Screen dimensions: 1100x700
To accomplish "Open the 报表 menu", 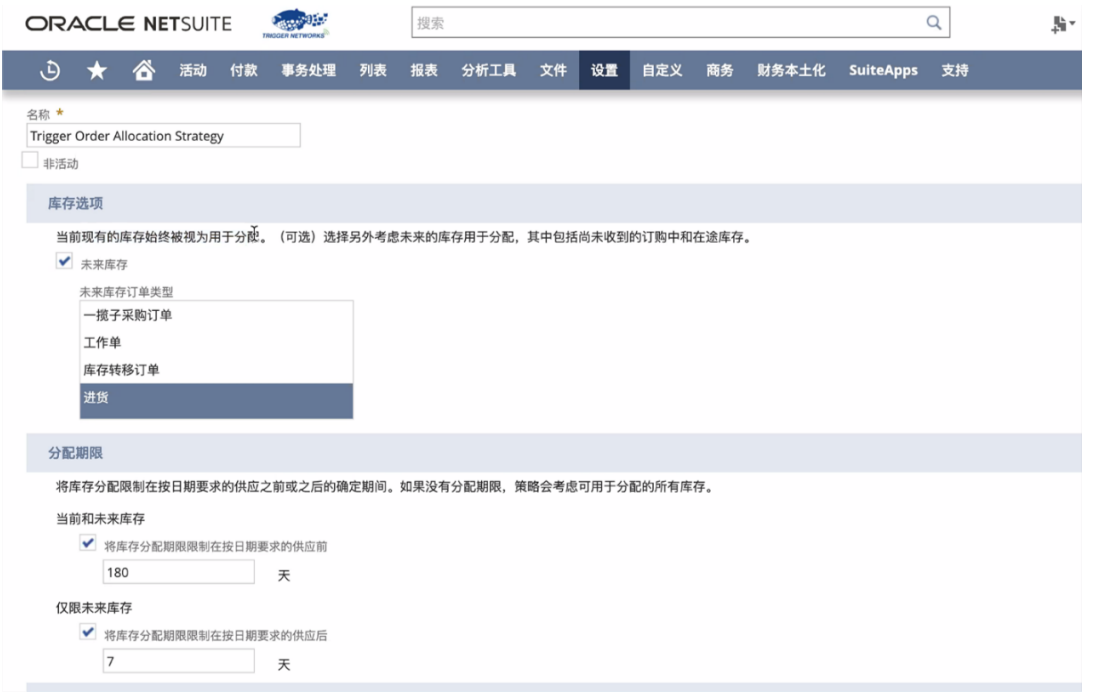I will click(x=424, y=70).
